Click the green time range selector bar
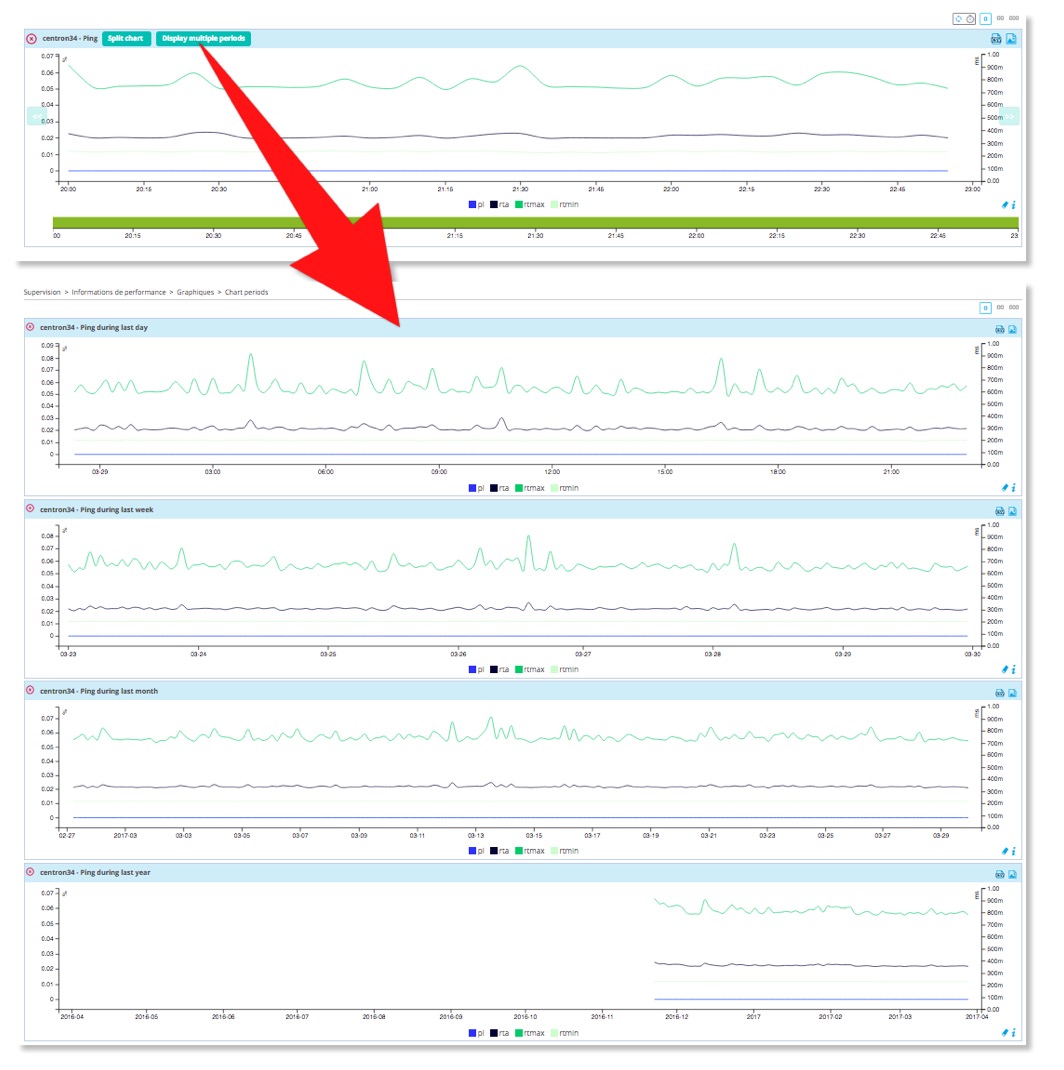 pyautogui.click(x=535, y=222)
